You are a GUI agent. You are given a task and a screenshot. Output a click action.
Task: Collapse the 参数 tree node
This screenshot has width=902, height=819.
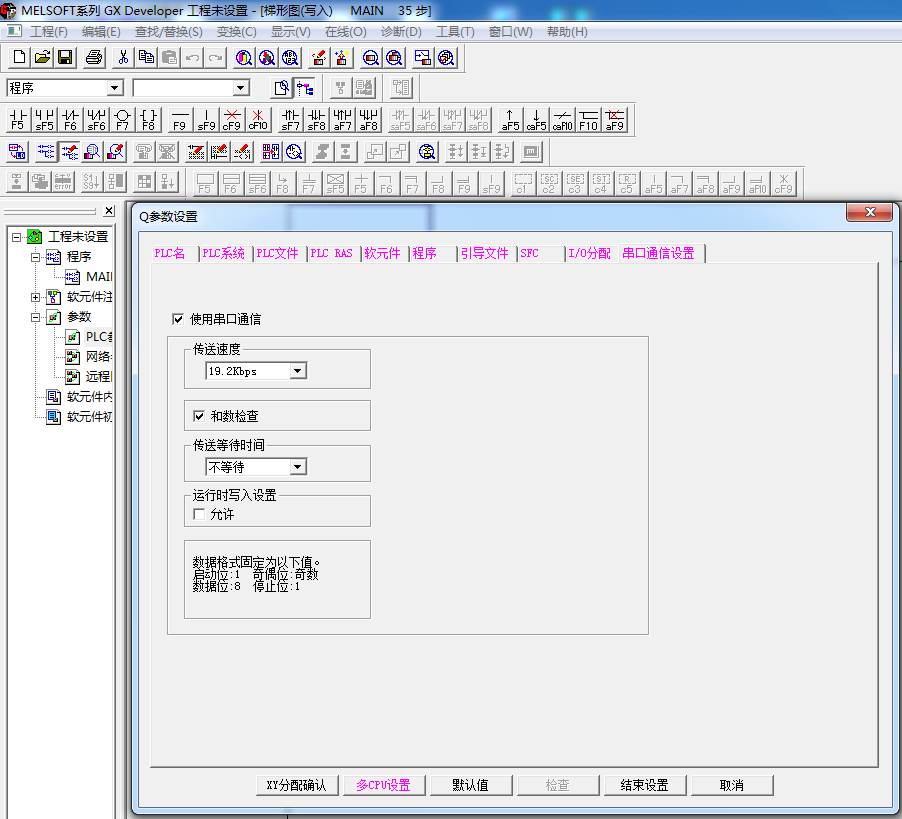pyautogui.click(x=36, y=317)
